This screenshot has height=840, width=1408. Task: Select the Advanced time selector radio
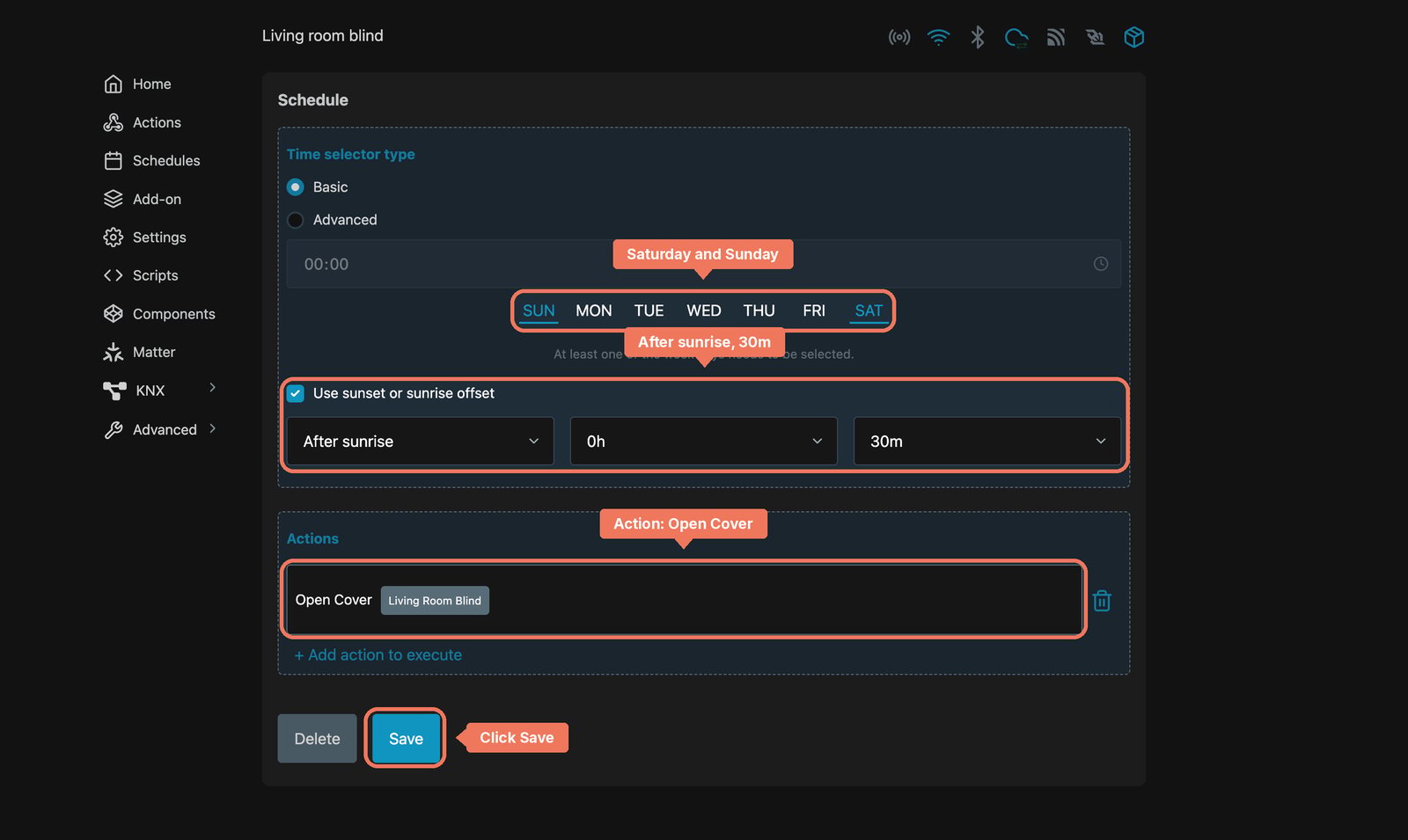coord(296,220)
